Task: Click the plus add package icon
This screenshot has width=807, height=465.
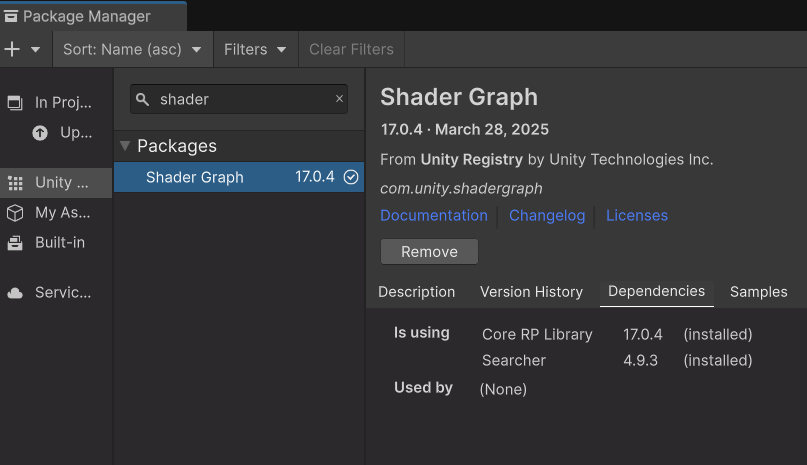Action: pos(12,49)
